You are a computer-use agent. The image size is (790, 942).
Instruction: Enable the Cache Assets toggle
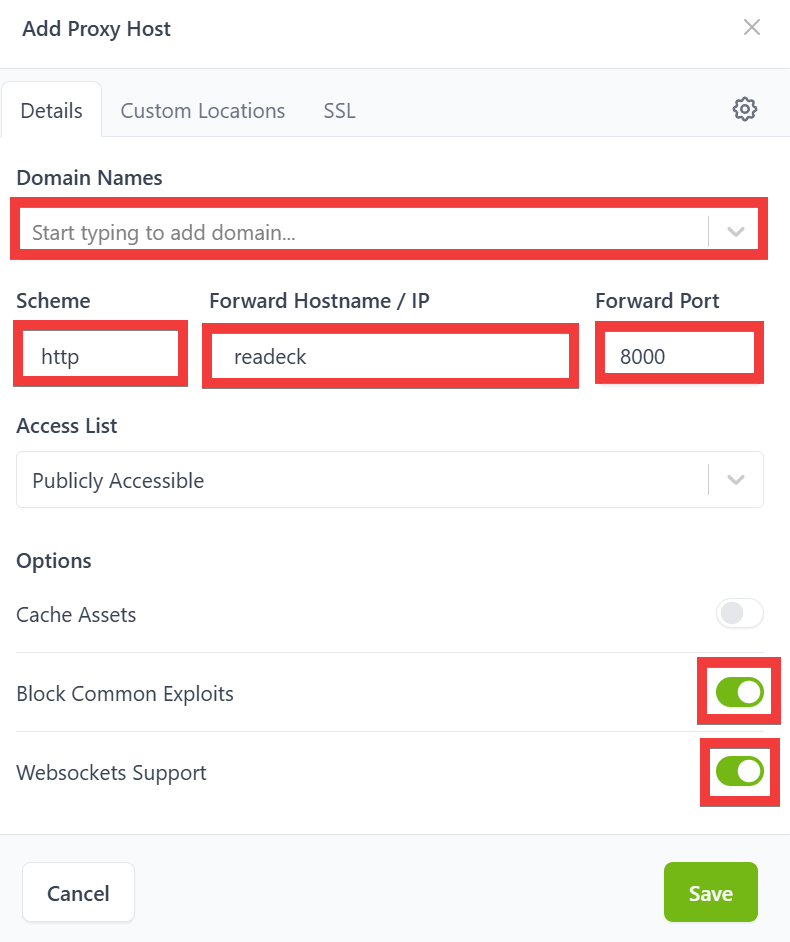pos(740,613)
